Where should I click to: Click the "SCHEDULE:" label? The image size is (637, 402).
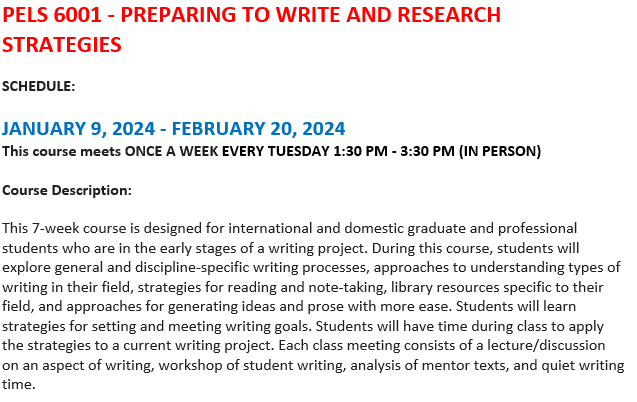pyautogui.click(x=39, y=86)
